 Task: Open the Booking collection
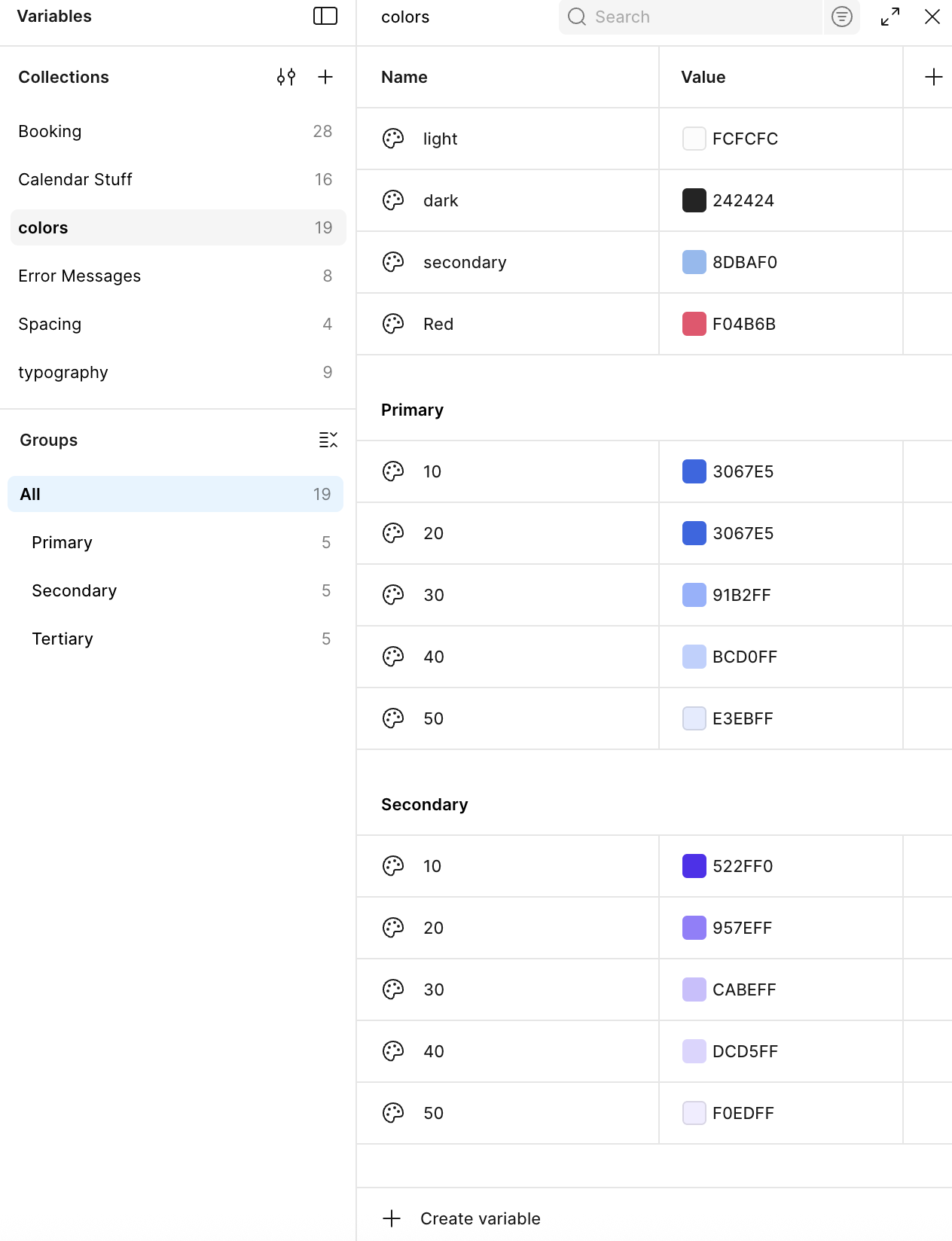(50, 131)
